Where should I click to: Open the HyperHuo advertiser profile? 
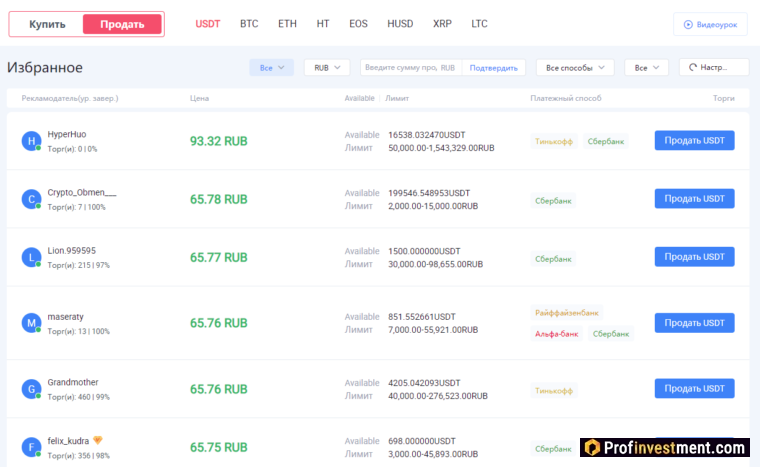click(67, 134)
